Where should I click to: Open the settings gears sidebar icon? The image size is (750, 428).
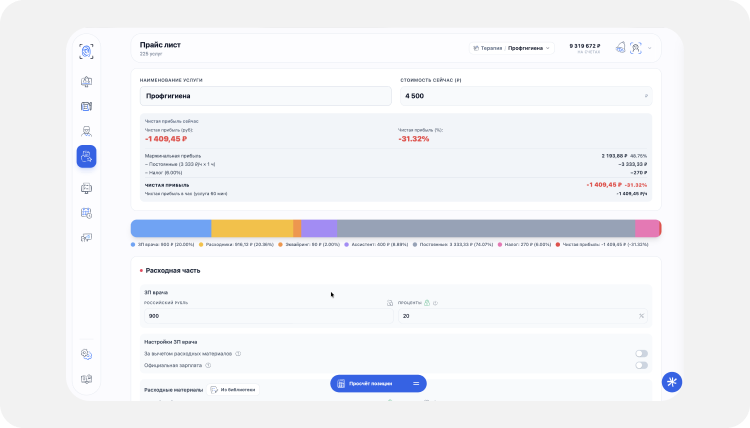[86, 354]
